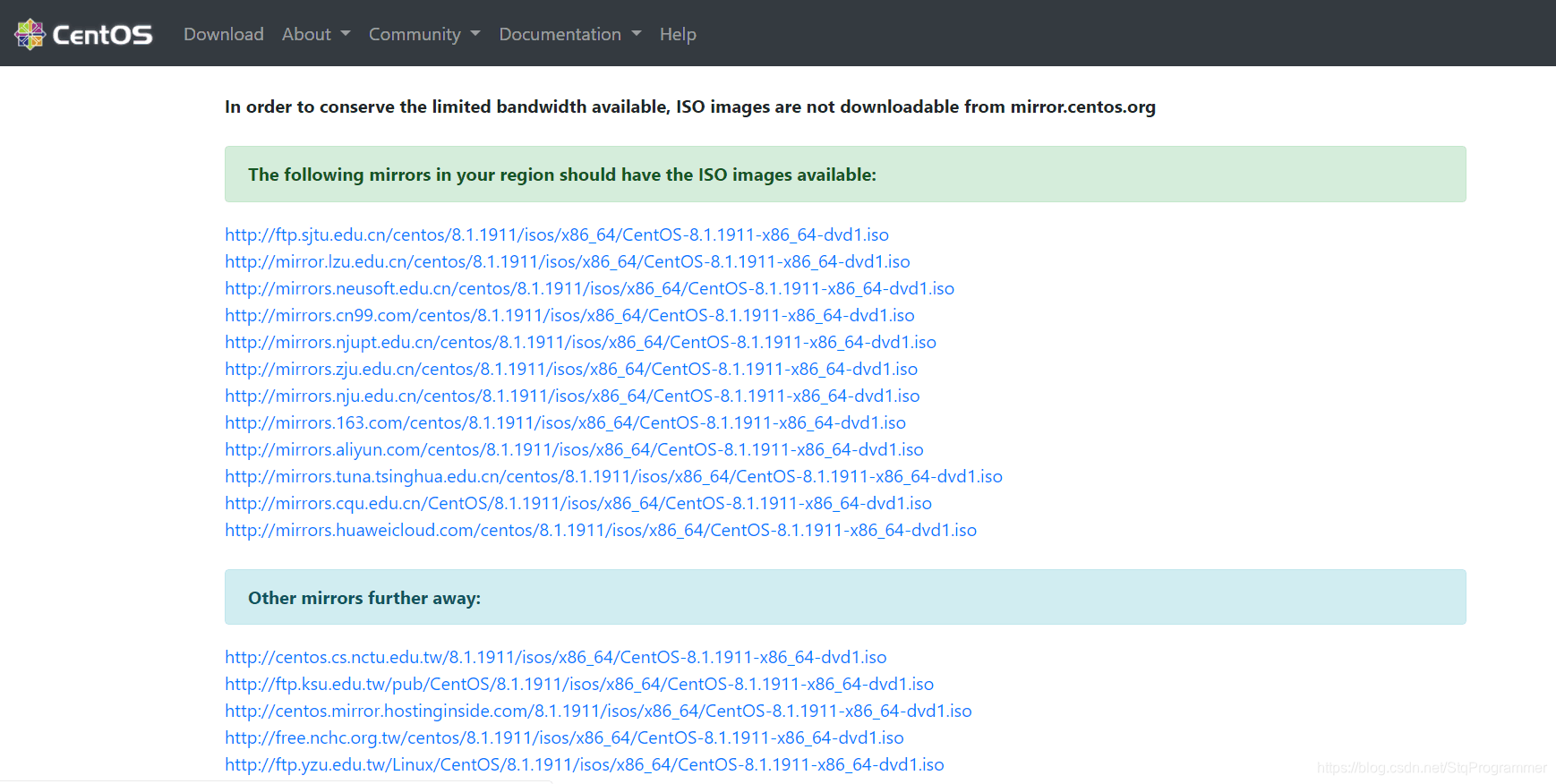Image resolution: width=1556 pixels, height=784 pixels.
Task: Expand the Documentation dropdown menu
Action: click(x=570, y=34)
